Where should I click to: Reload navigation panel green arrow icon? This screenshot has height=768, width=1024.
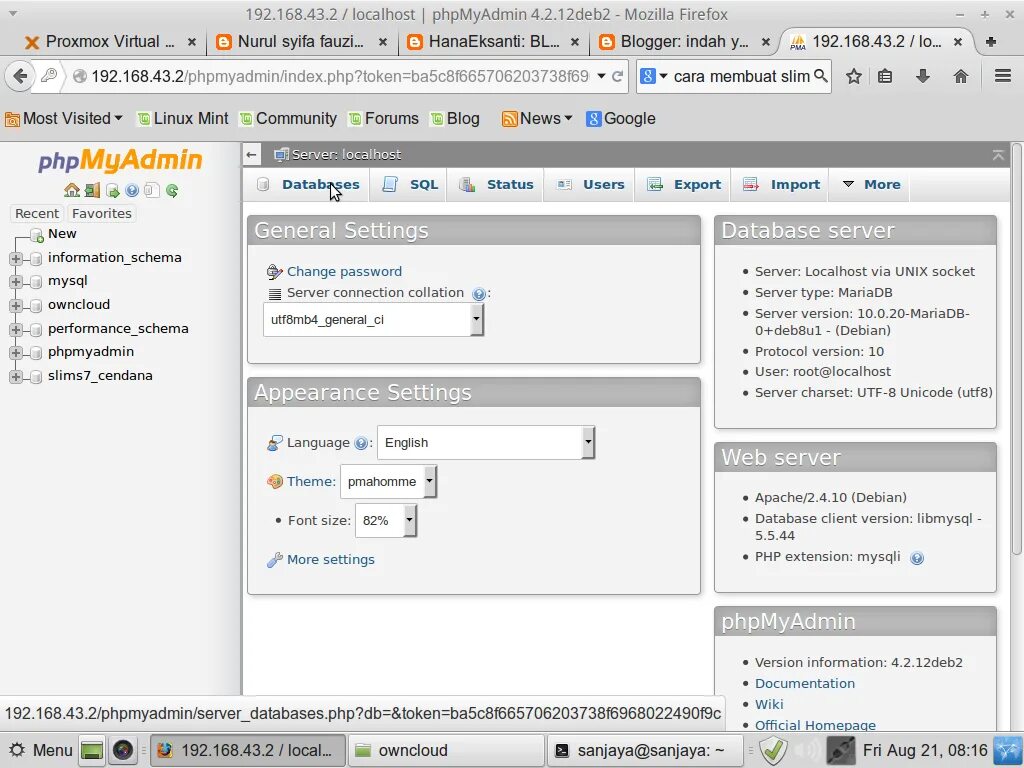tap(172, 190)
